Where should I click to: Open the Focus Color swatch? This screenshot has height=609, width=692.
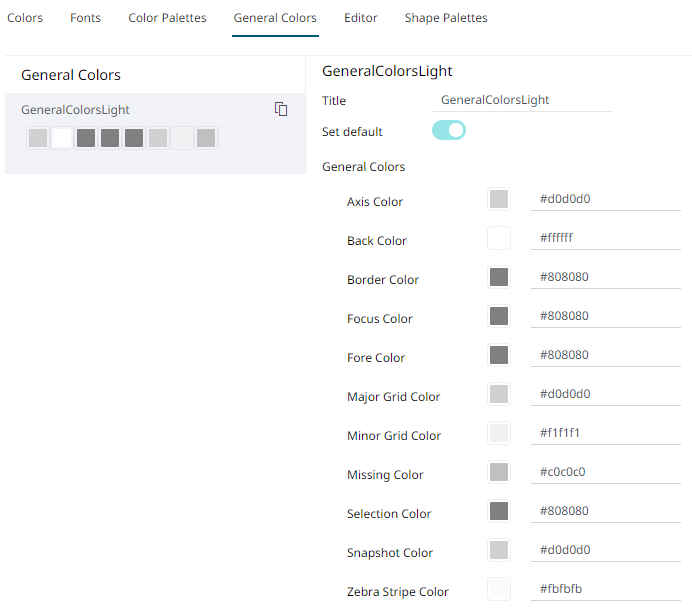click(499, 316)
